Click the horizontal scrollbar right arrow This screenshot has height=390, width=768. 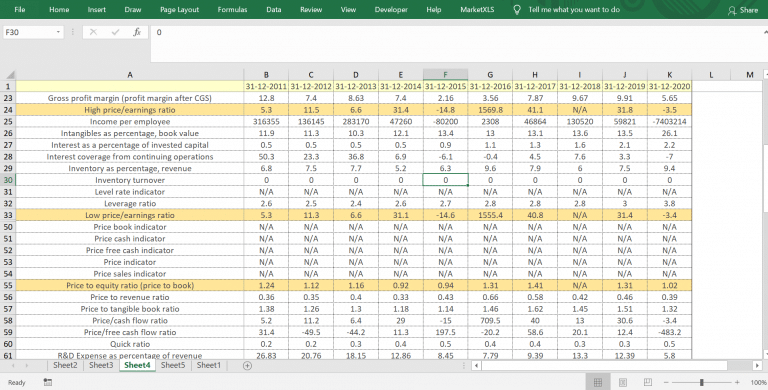(x=757, y=366)
